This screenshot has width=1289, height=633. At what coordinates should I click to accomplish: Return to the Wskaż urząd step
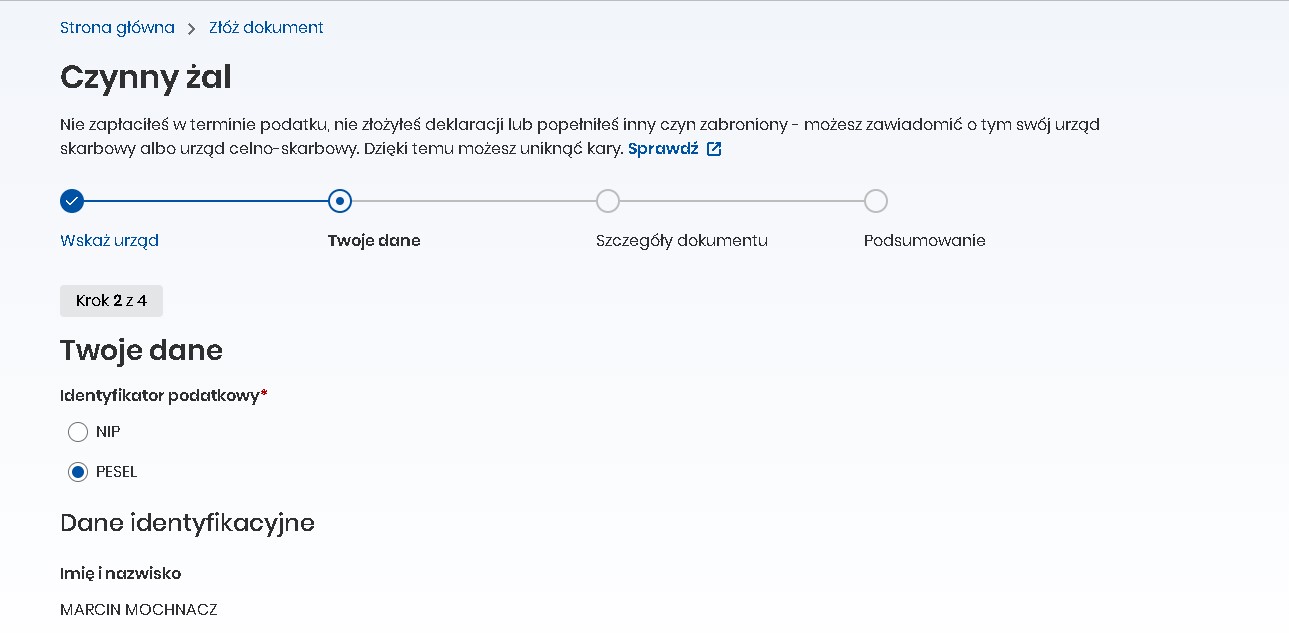[109, 240]
